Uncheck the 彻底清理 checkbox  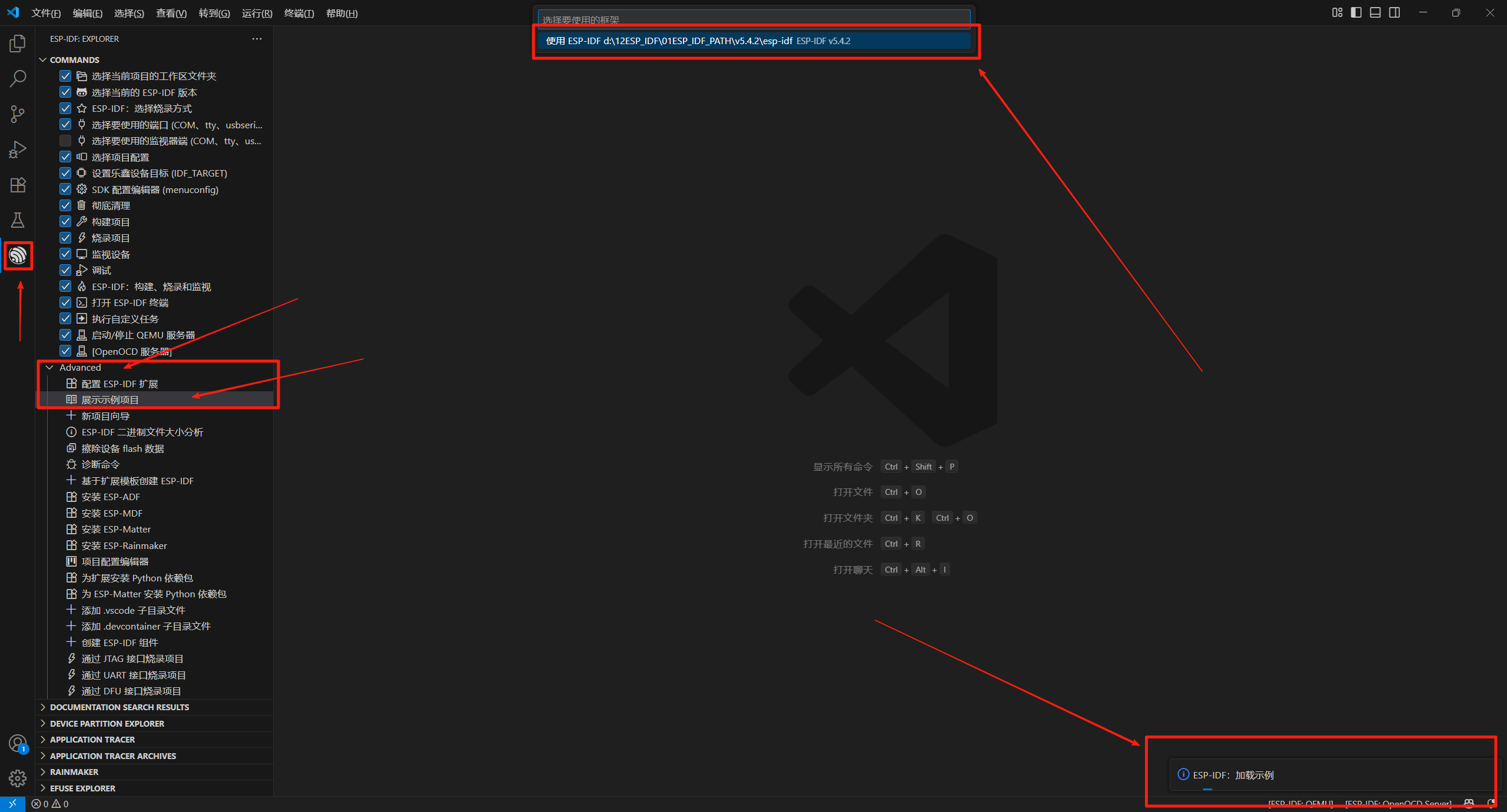point(65,205)
